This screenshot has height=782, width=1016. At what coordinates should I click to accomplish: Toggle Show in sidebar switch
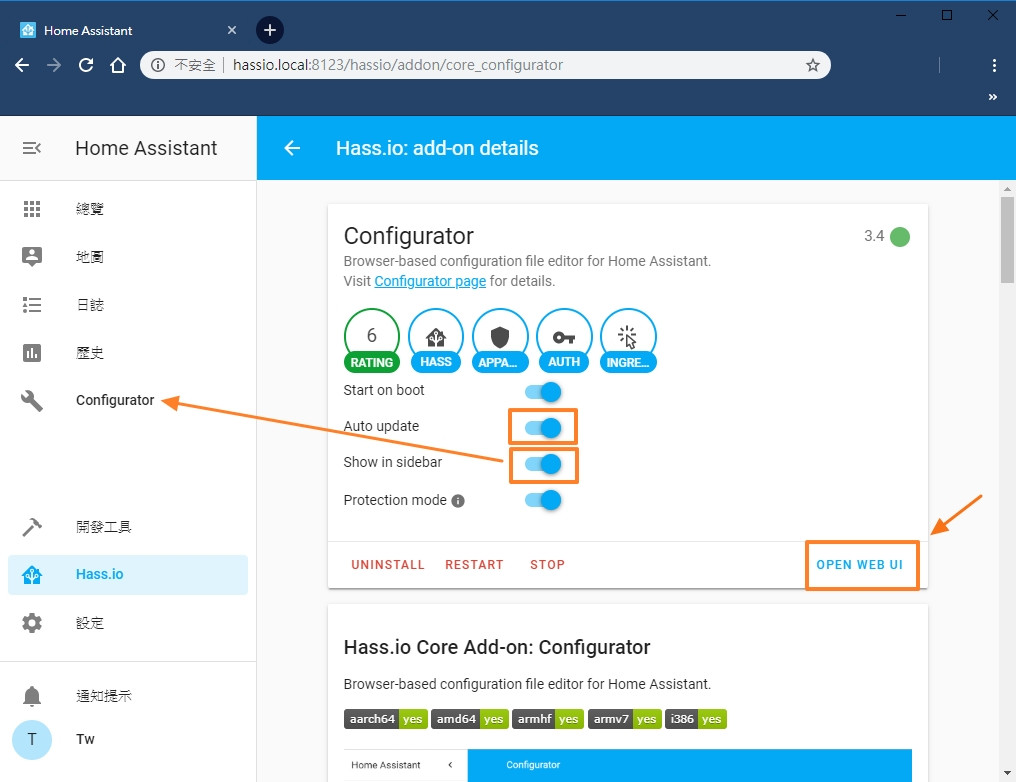point(543,464)
